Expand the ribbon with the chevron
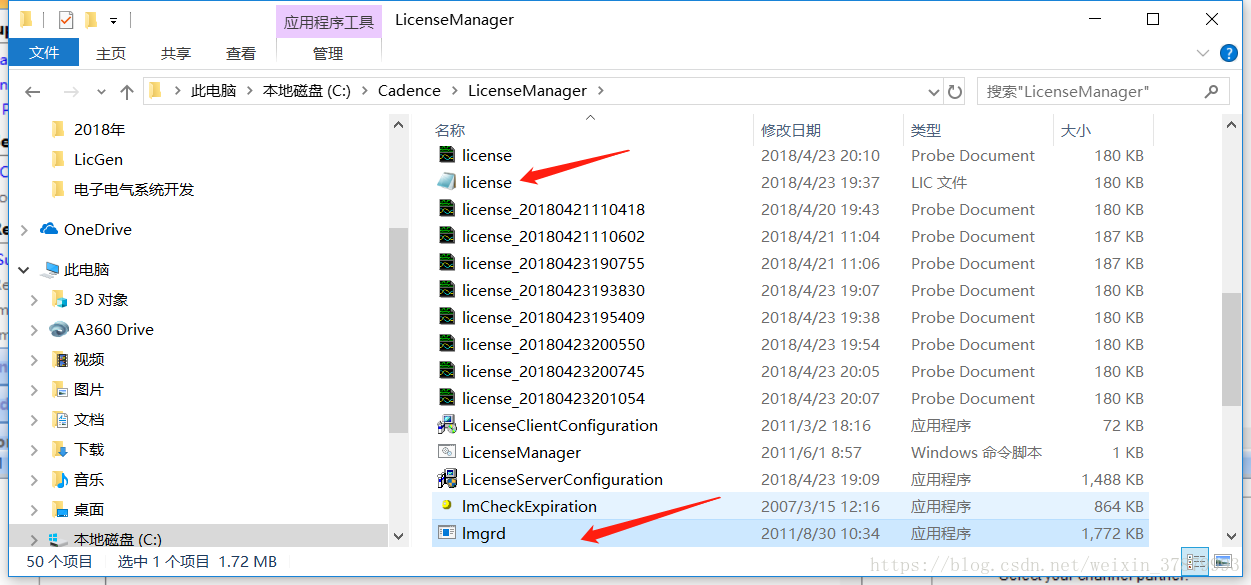The image size is (1251, 585). coord(1203,53)
